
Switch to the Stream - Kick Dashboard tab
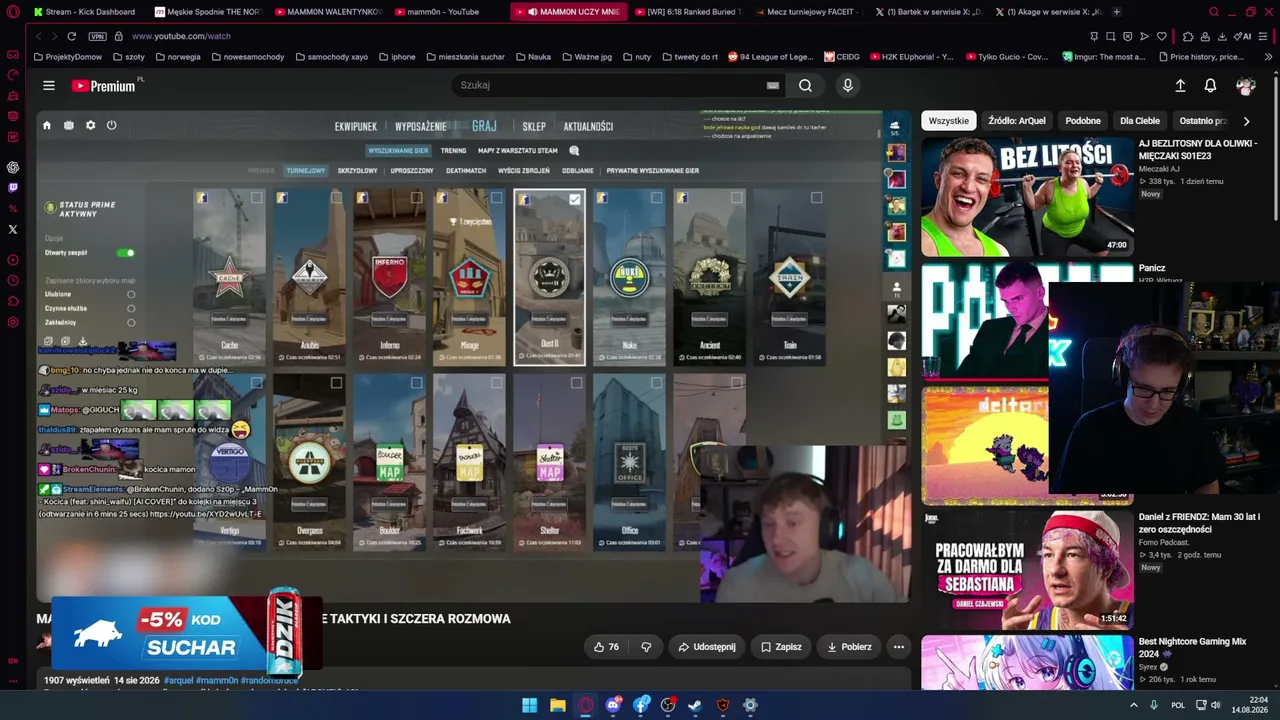(x=87, y=12)
